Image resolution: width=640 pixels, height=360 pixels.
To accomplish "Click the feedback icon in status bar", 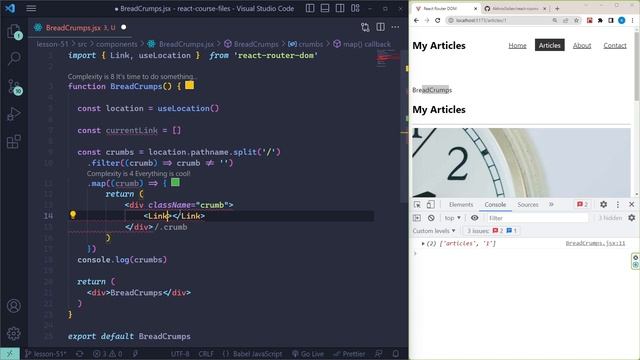I will click(379, 354).
